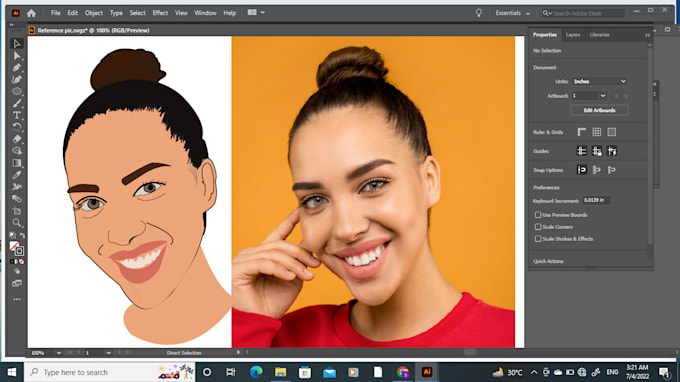Click the transparency grid icon
This screenshot has width=680, height=382.
click(611, 132)
